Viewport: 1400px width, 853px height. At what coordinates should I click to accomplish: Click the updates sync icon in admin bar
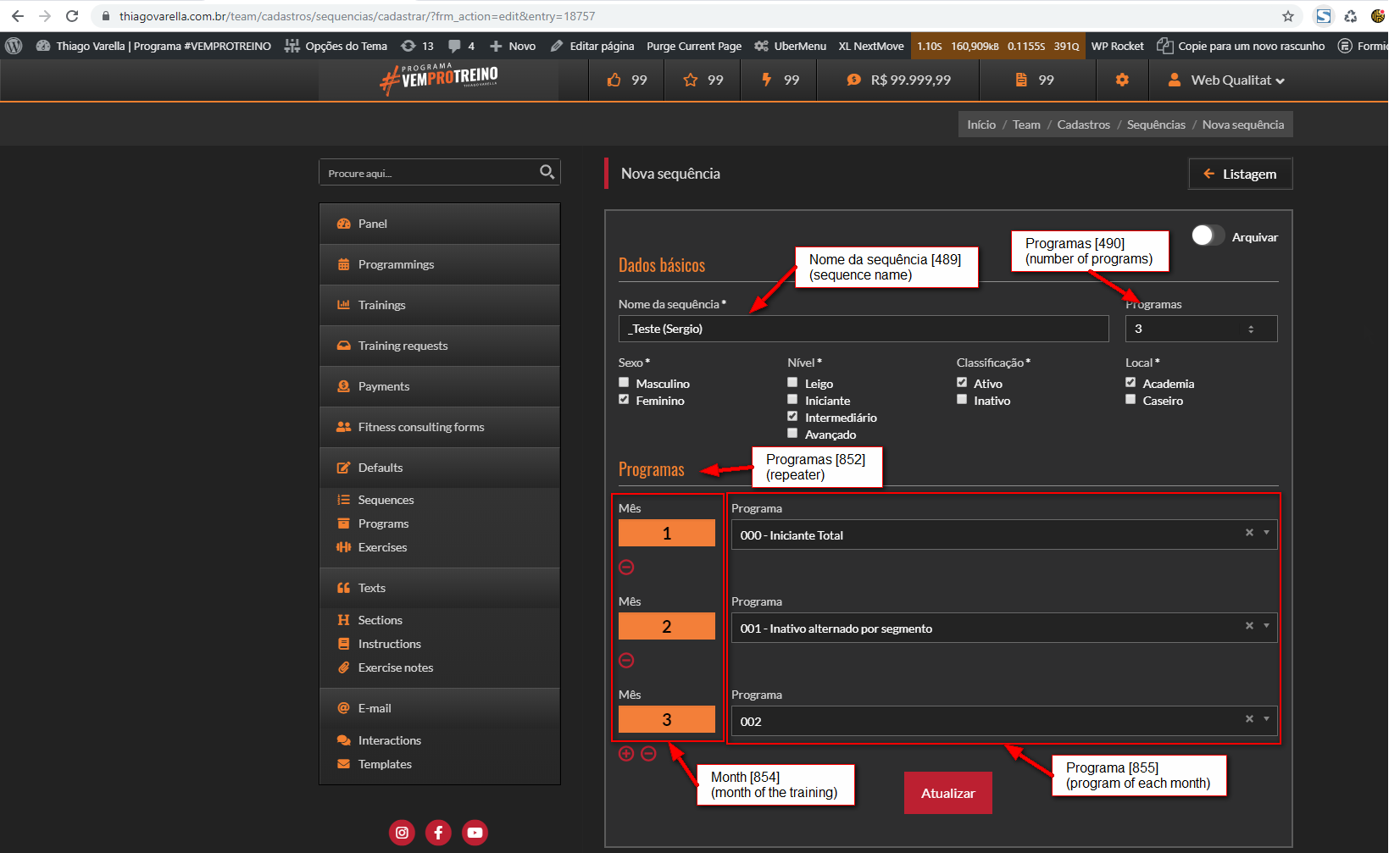tap(408, 46)
